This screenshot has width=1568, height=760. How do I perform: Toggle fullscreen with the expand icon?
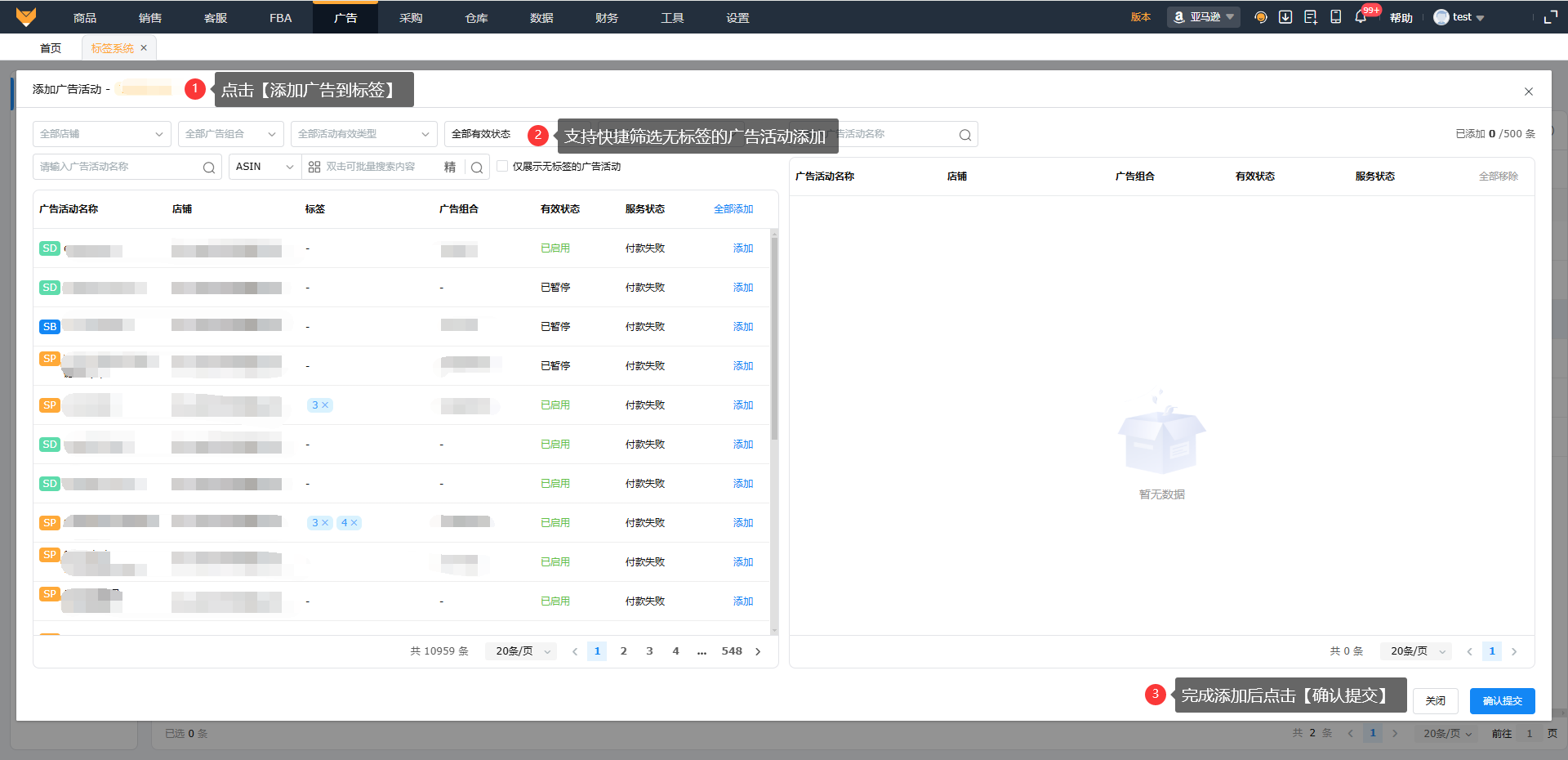[1551, 17]
